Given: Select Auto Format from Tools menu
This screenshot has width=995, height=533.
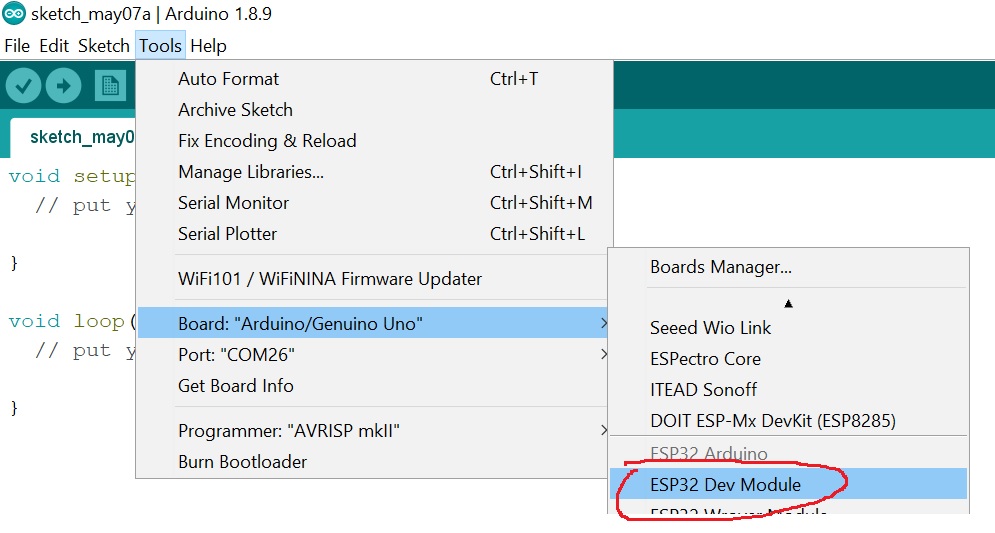Looking at the screenshot, I should [229, 79].
